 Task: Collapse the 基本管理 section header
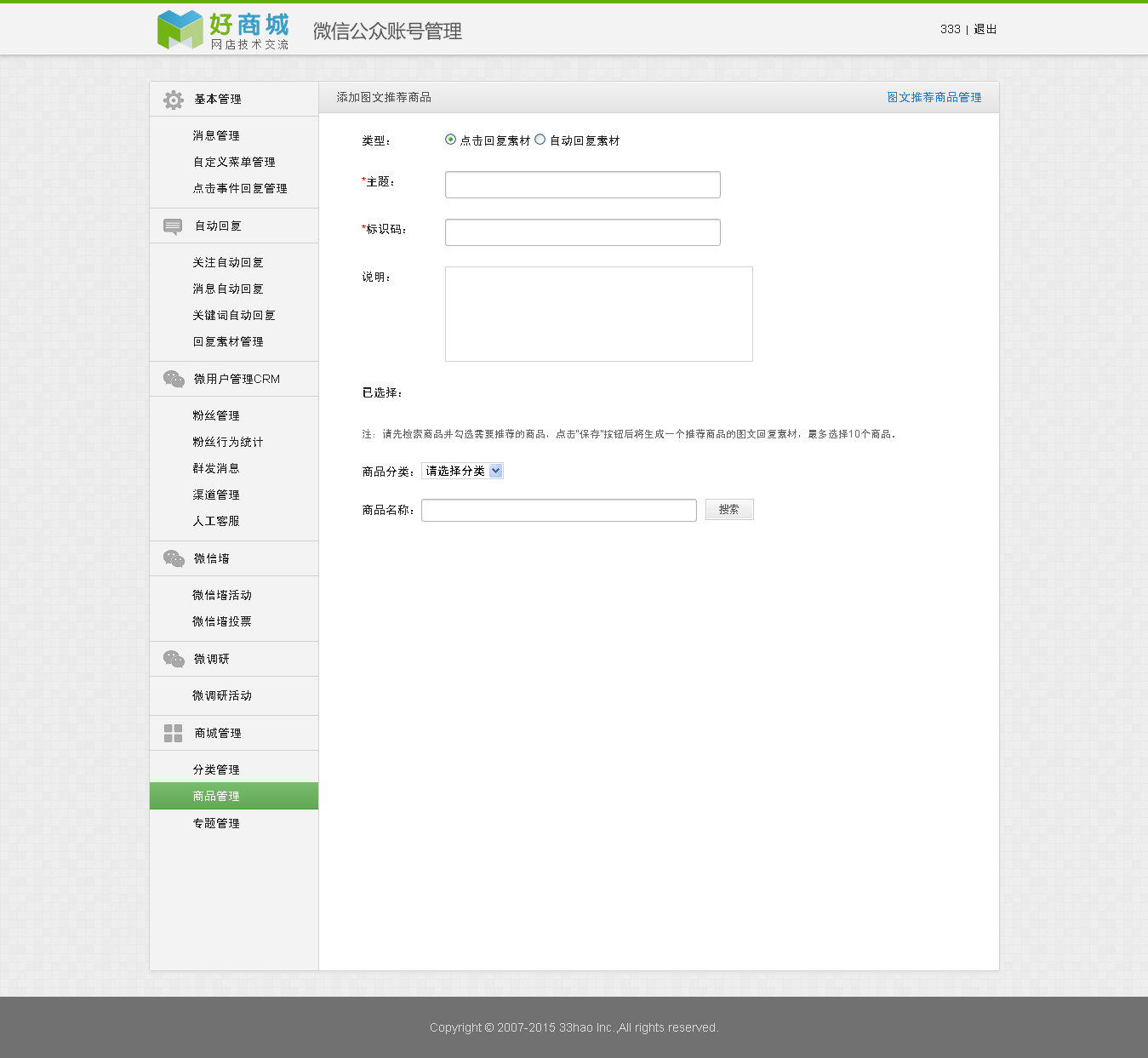pos(234,99)
